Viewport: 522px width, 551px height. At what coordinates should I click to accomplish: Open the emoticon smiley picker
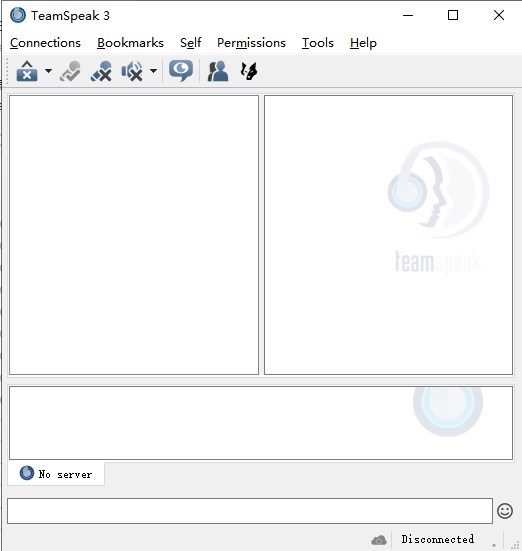tap(505, 511)
